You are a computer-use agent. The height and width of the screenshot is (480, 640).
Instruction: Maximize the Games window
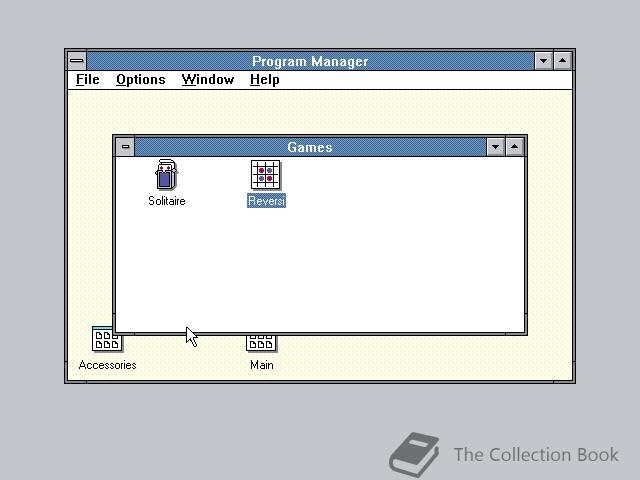point(515,147)
